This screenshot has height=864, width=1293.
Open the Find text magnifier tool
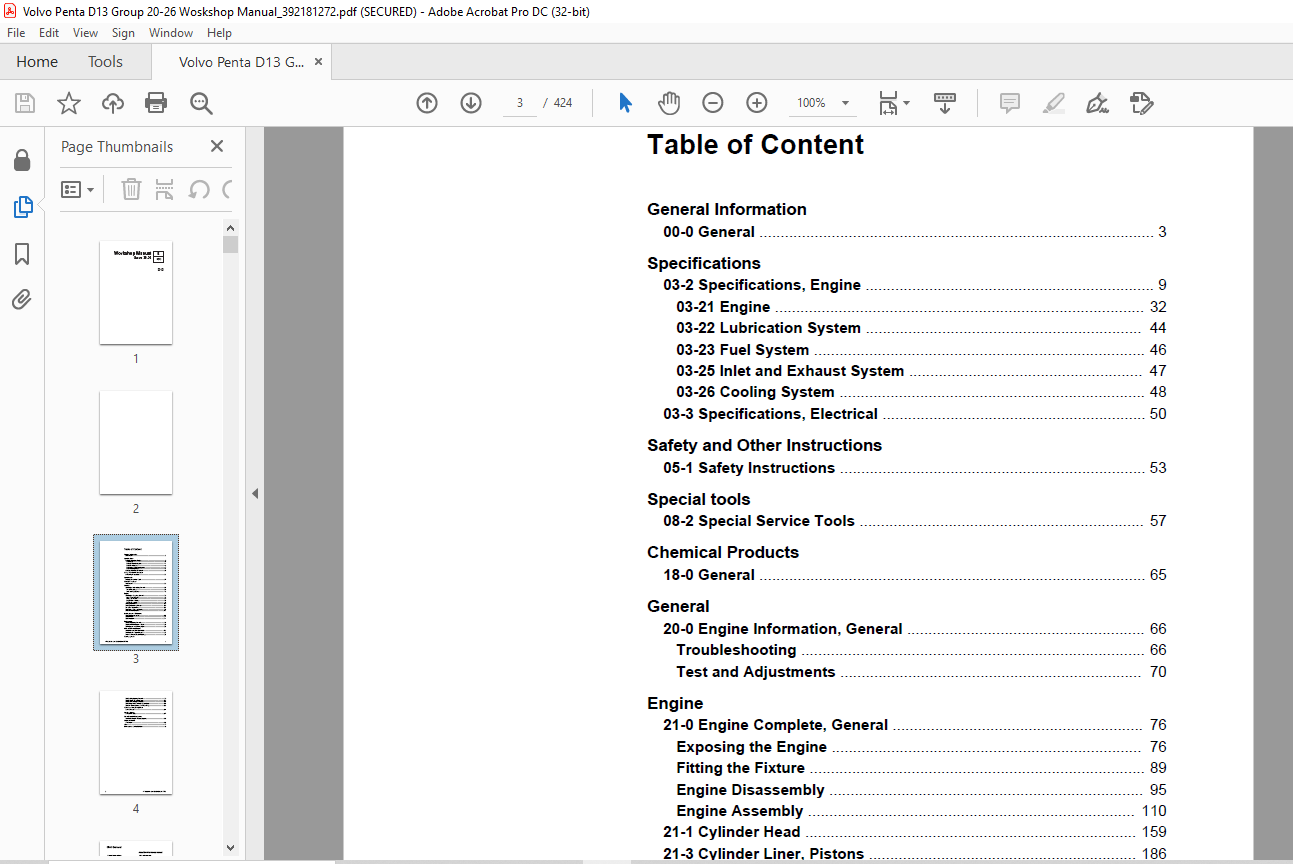pos(201,103)
